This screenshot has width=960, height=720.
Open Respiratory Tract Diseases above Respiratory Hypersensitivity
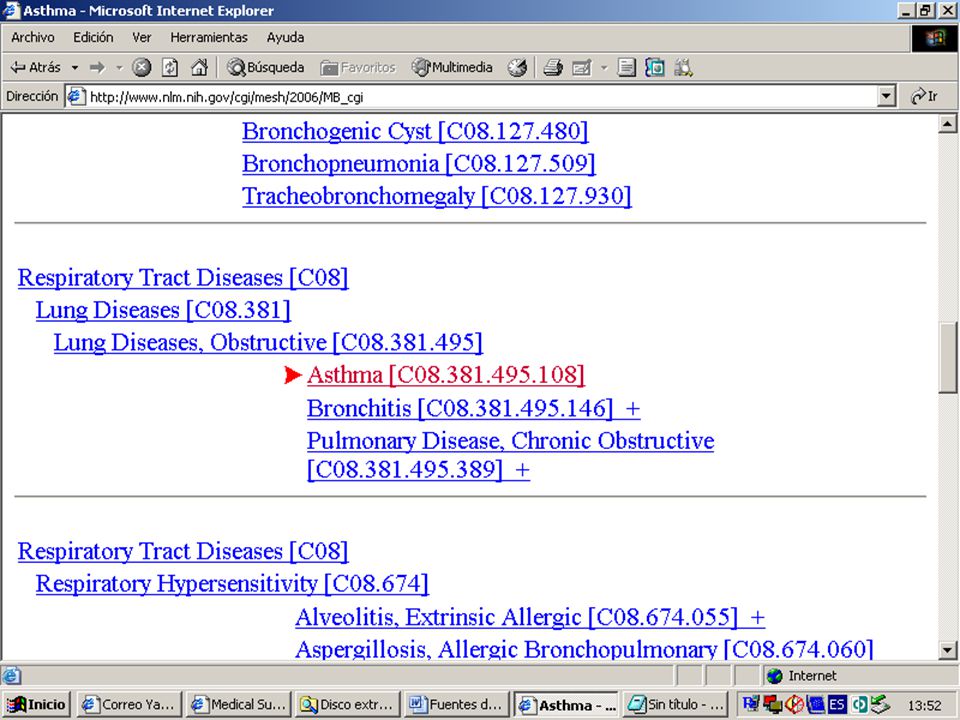(183, 551)
